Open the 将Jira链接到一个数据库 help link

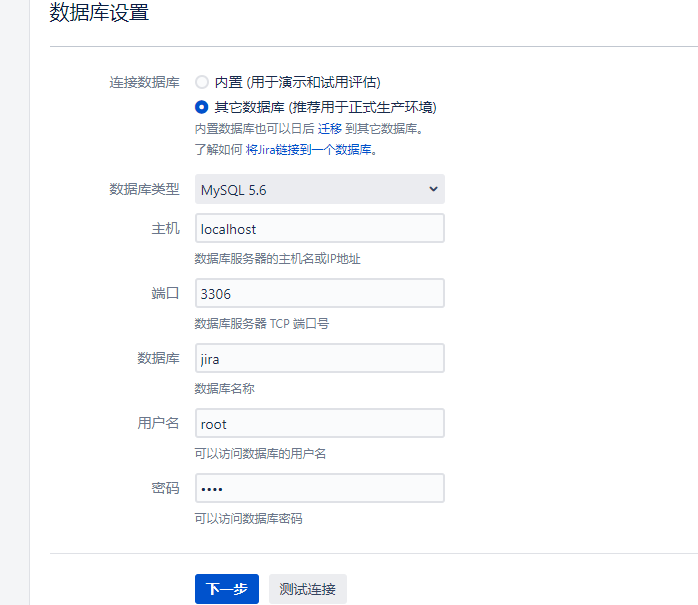click(x=308, y=150)
